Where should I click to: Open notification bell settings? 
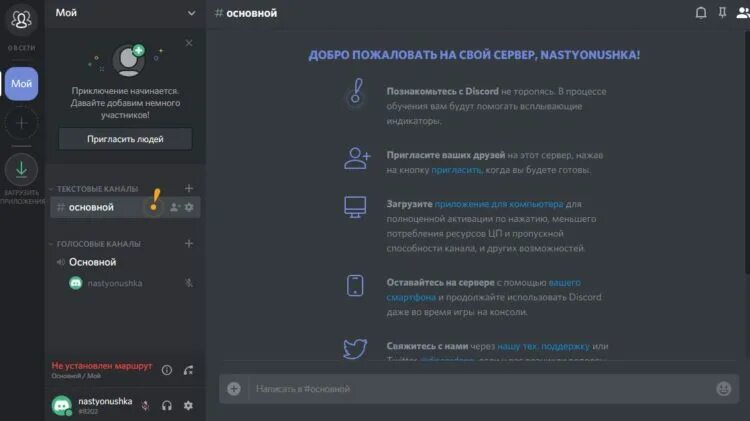click(x=701, y=13)
